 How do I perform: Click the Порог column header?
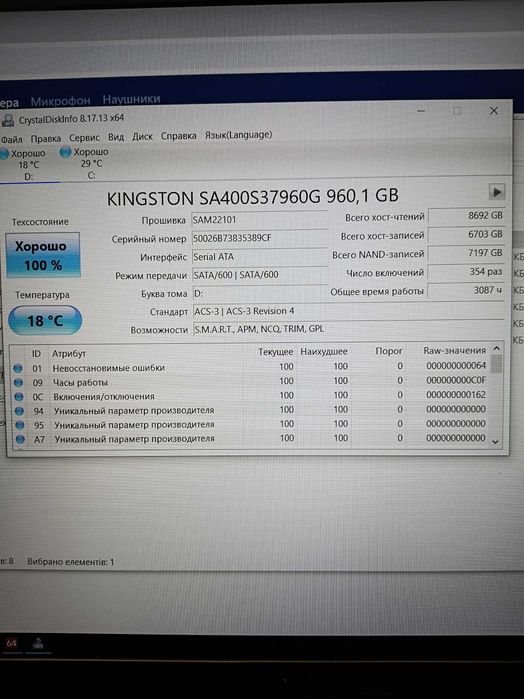click(389, 351)
